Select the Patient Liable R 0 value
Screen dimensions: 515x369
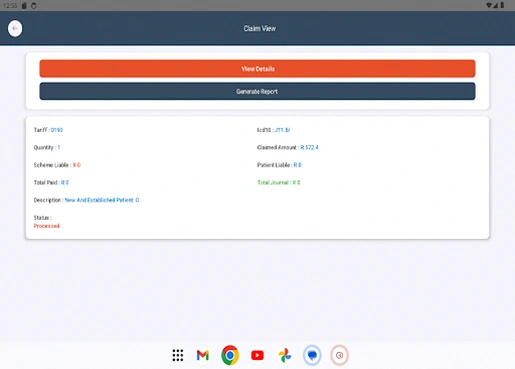(x=297, y=165)
